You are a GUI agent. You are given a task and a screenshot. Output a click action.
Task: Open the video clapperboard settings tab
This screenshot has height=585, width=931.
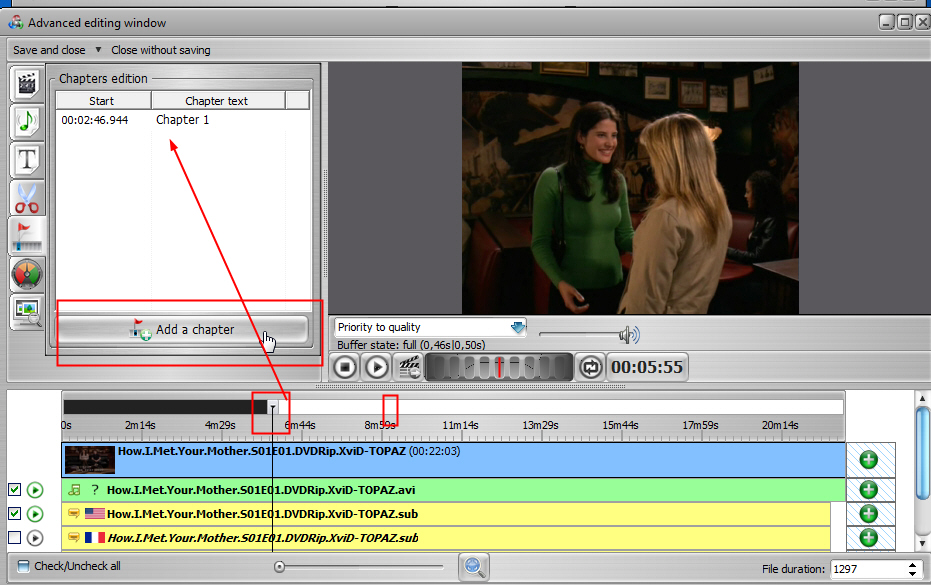click(x=27, y=84)
